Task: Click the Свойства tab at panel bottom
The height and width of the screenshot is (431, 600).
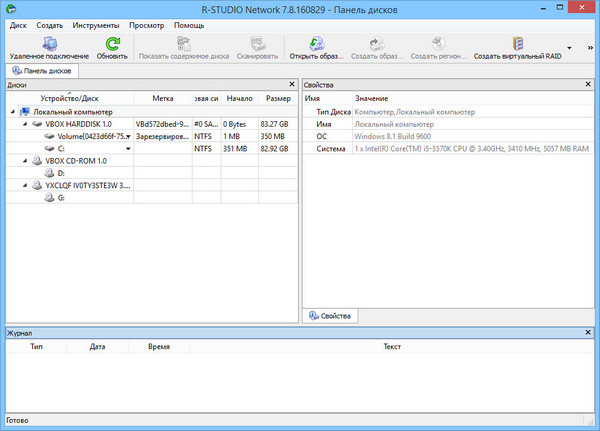Action: click(x=335, y=316)
